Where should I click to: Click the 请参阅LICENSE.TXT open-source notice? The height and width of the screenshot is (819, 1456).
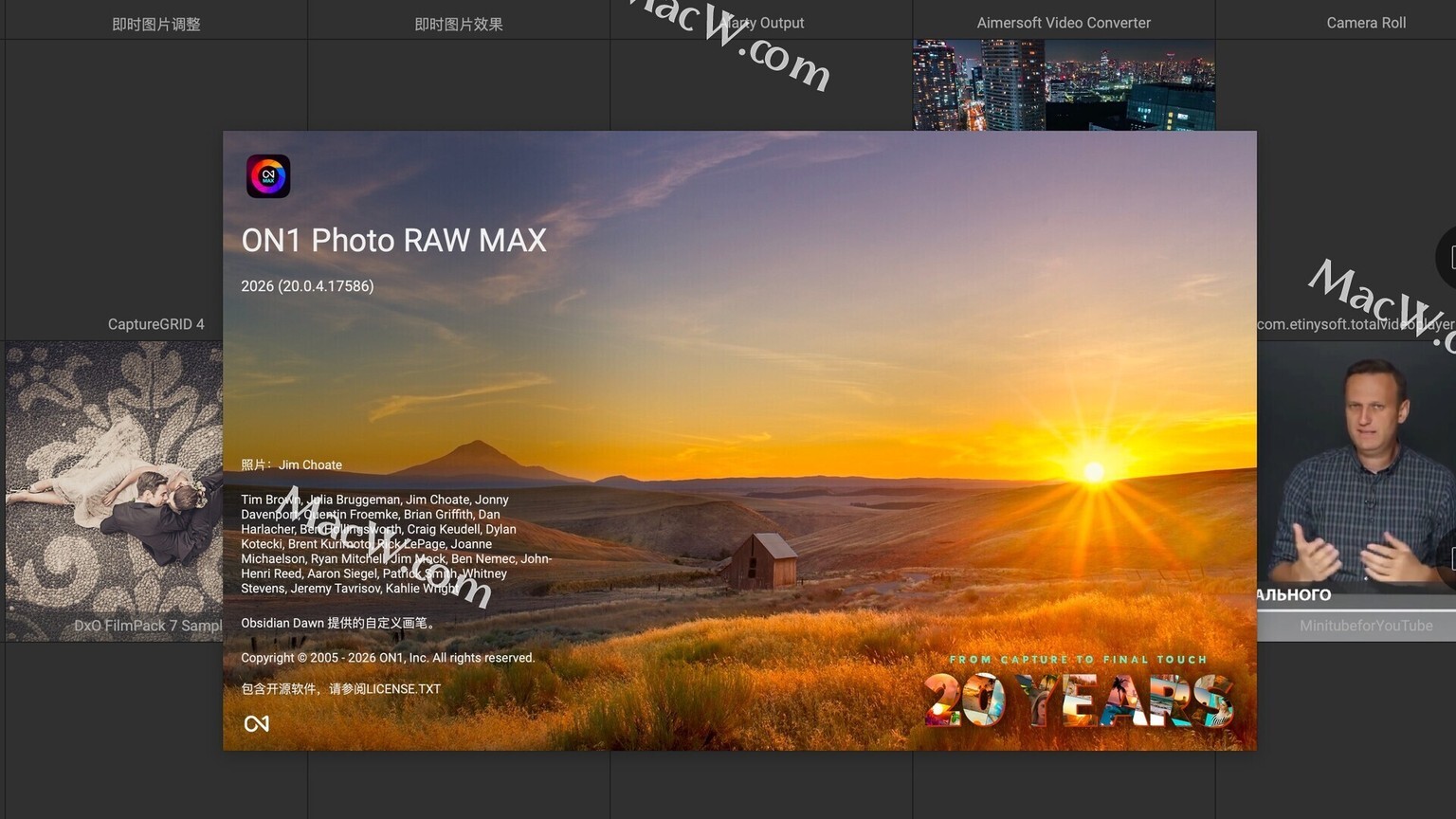point(341,689)
